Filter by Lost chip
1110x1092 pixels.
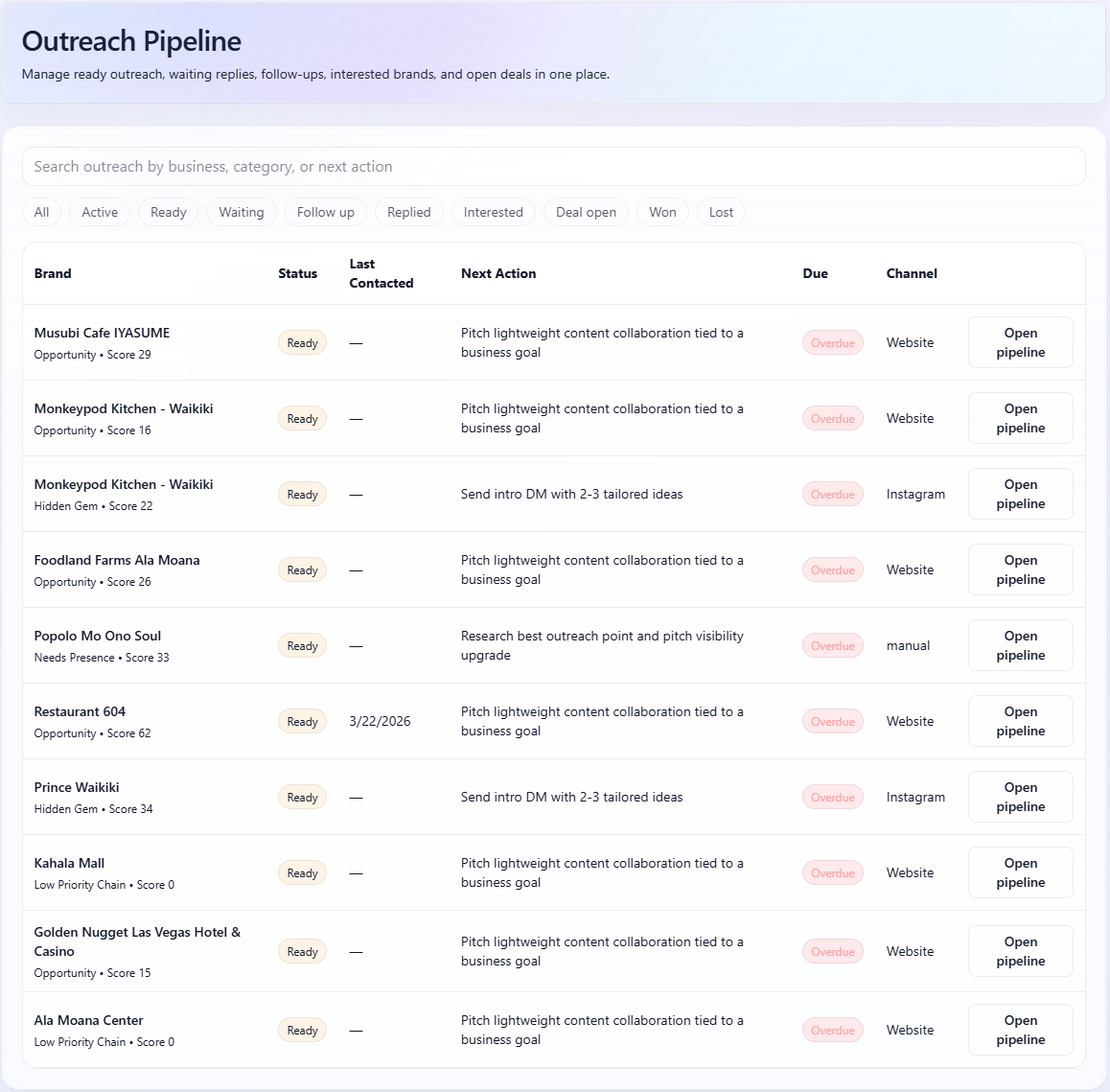click(722, 213)
